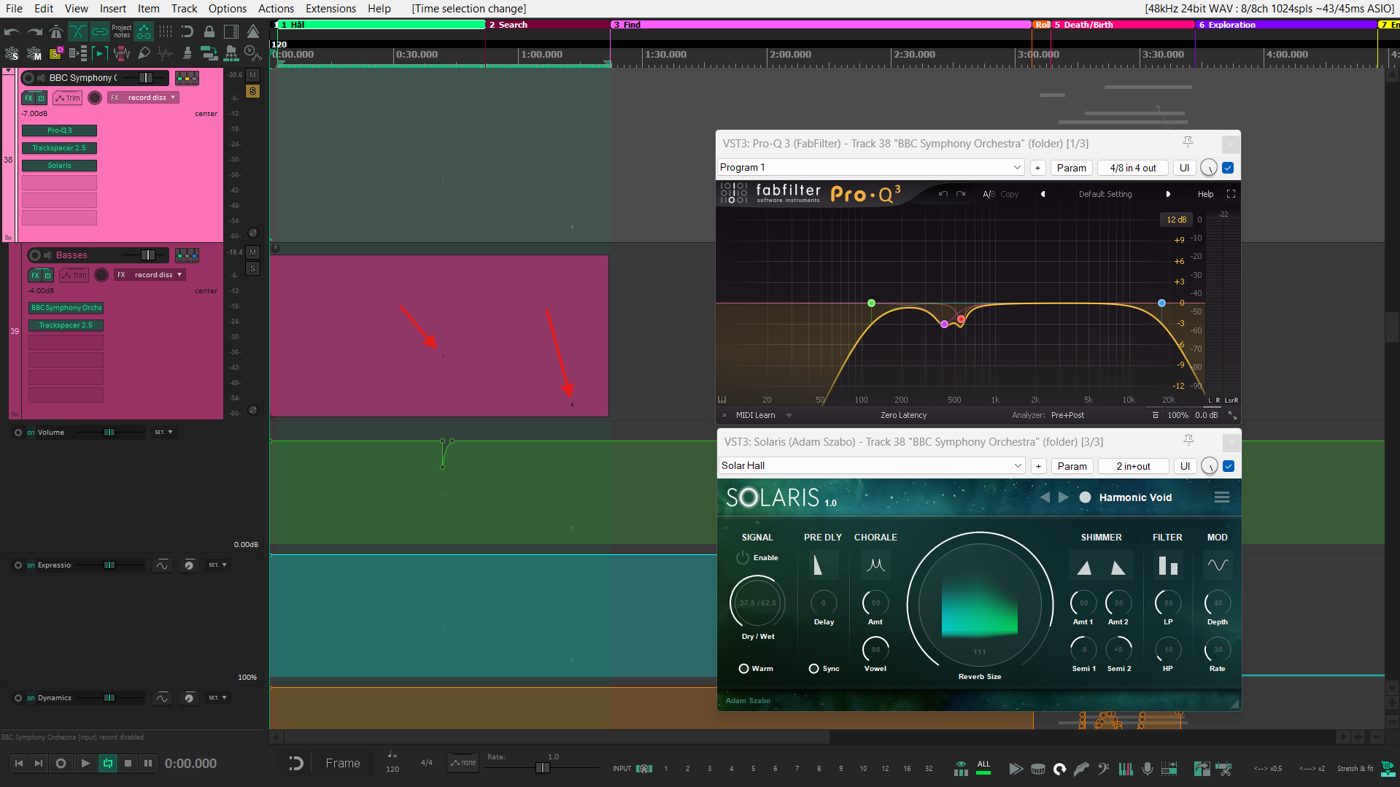Viewport: 1400px width, 787px height.
Task: Select the green EQ band node
Action: (871, 303)
